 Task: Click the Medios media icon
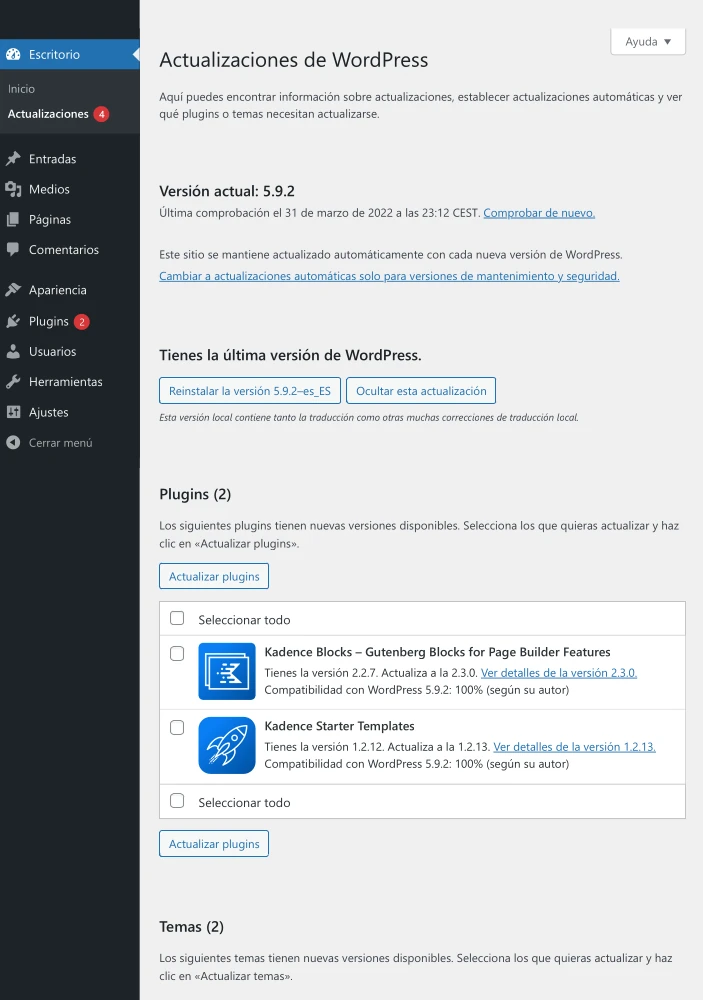point(13,189)
